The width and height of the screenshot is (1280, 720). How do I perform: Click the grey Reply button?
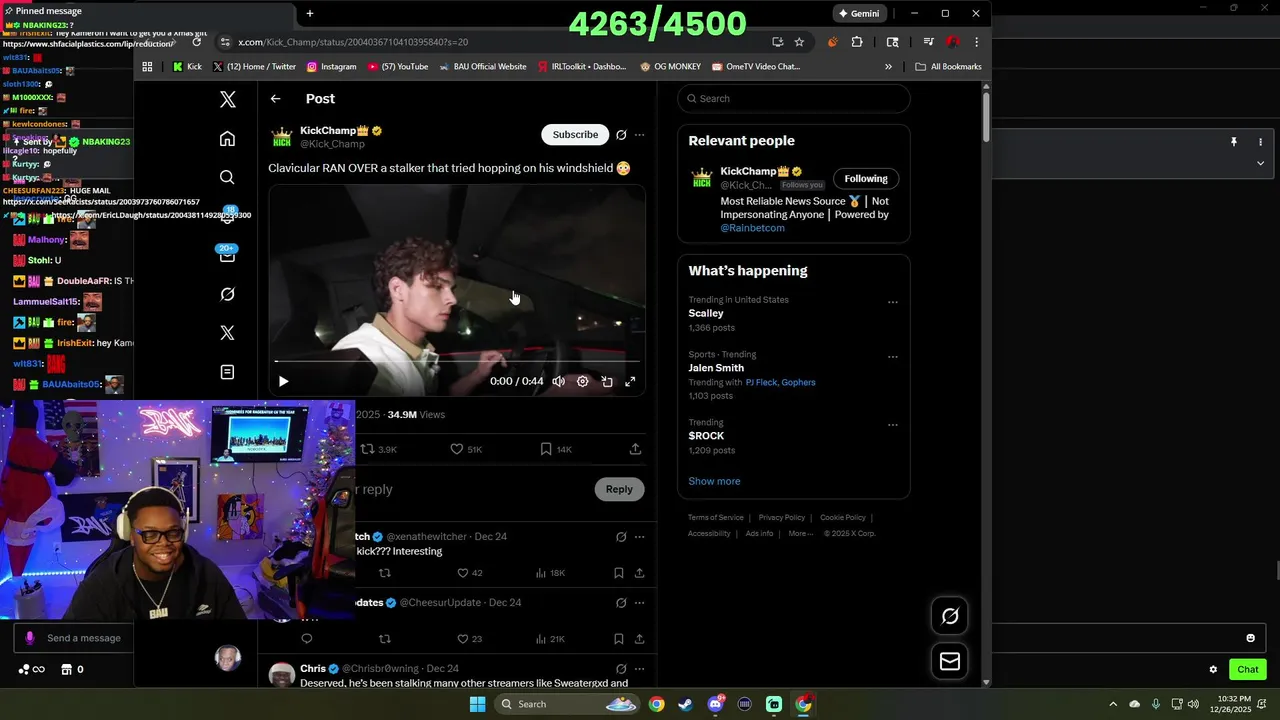pyautogui.click(x=619, y=489)
